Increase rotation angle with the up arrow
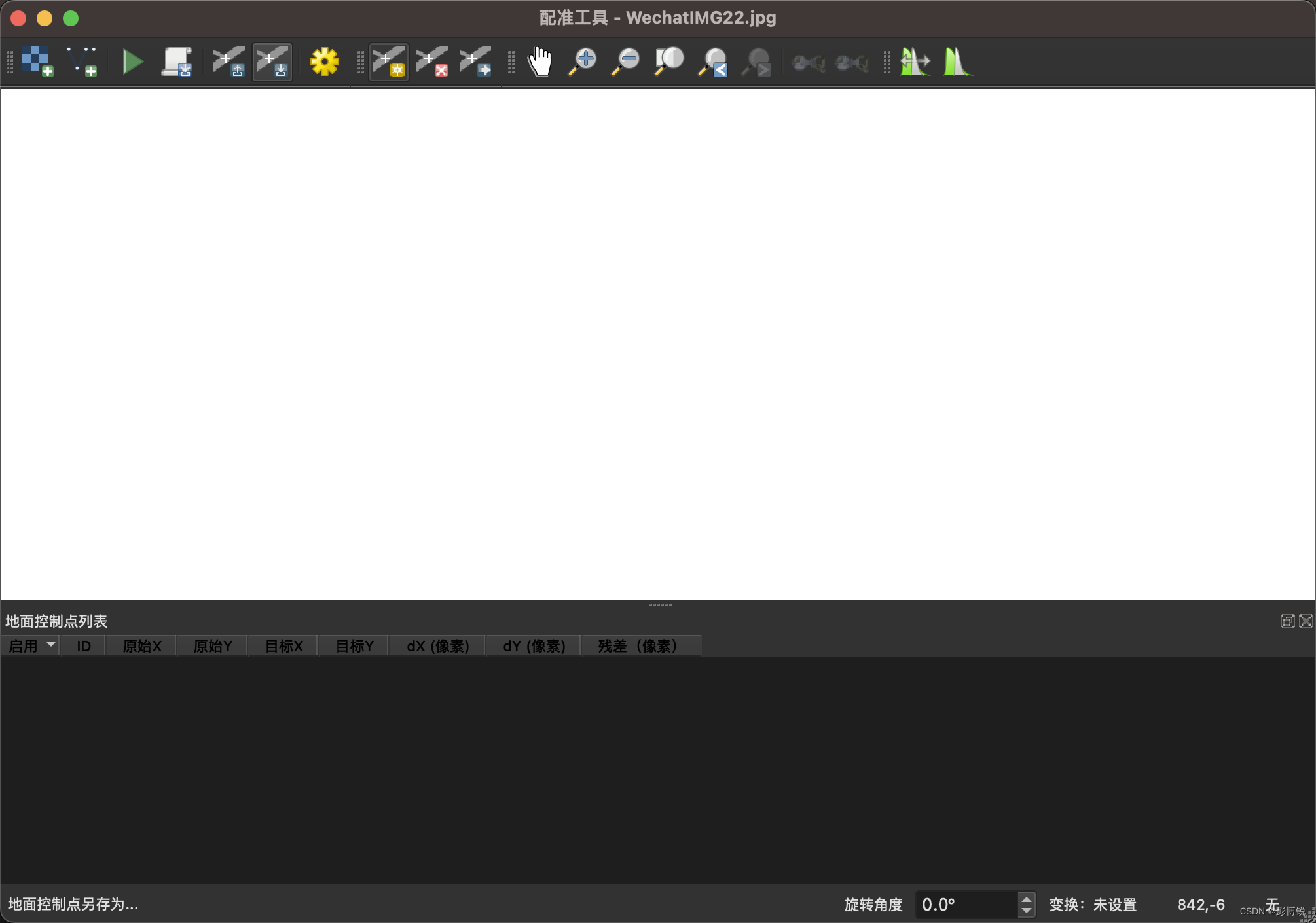Screen dimensions: 1316x923 pyautogui.click(x=1027, y=898)
